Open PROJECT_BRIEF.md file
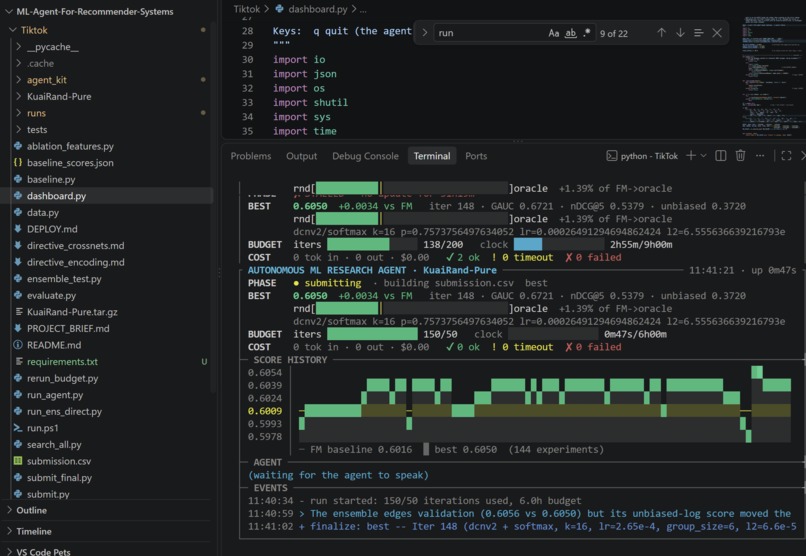Viewport: 806px width, 556px height. [x=68, y=328]
